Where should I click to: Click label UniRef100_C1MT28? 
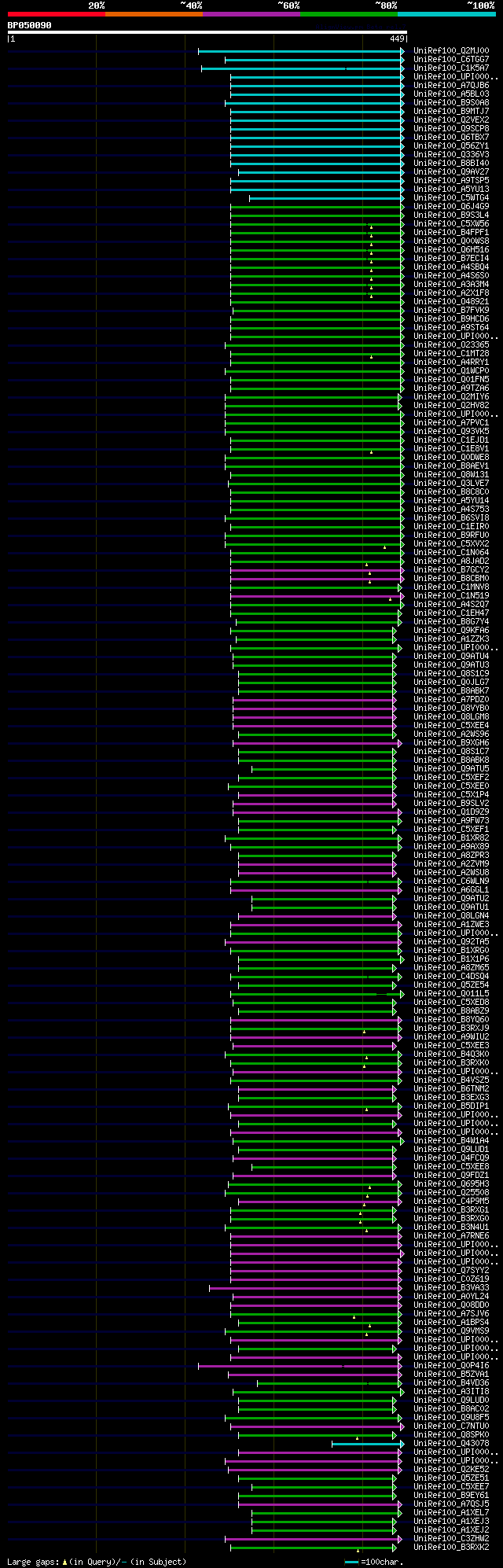pos(451,353)
